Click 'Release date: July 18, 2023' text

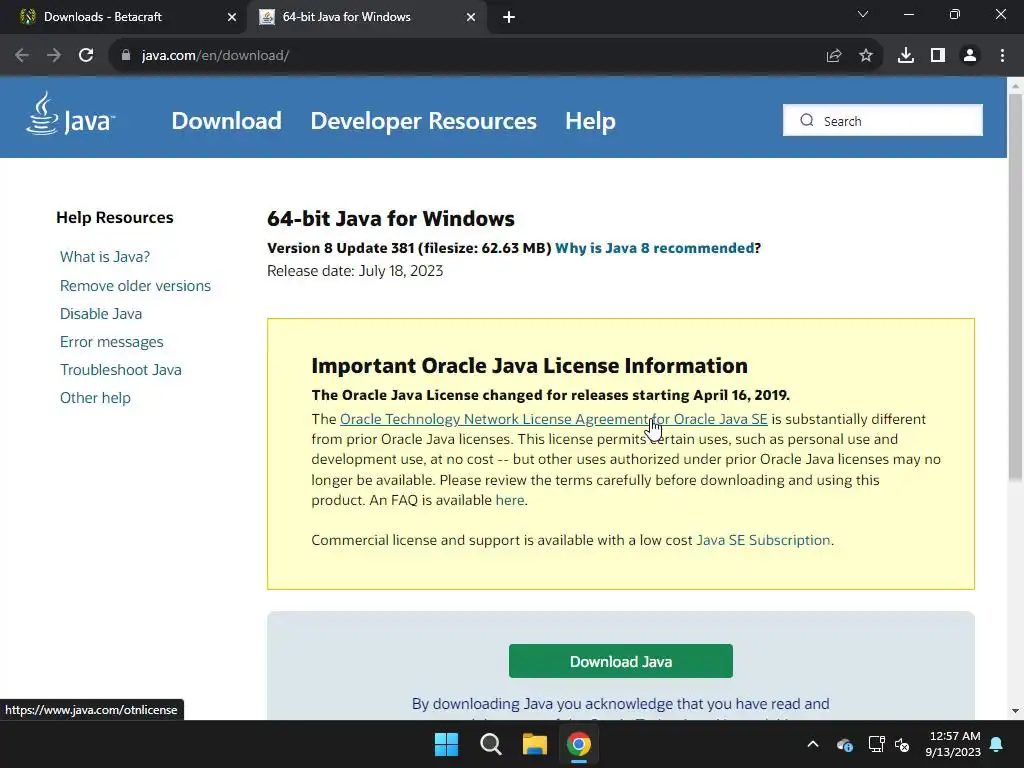[355, 271]
